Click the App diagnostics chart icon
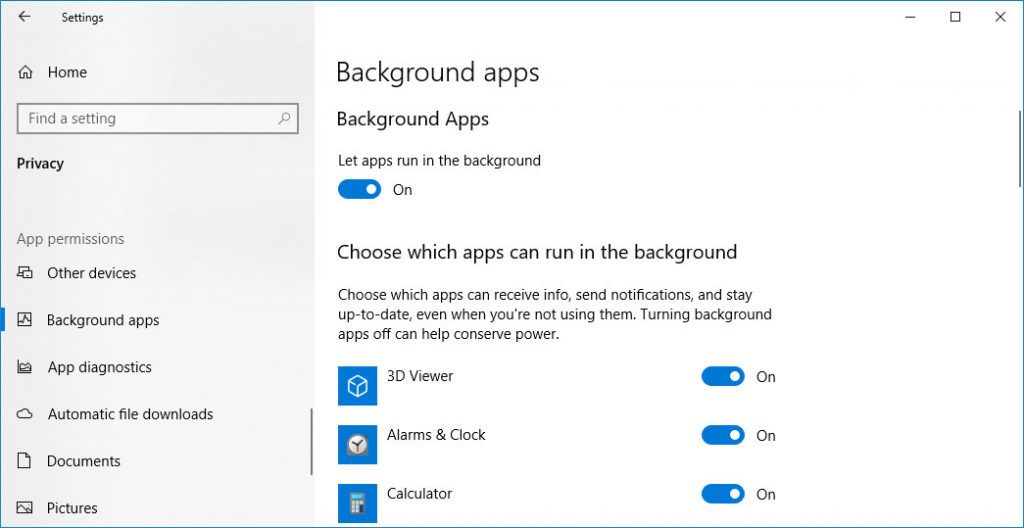The image size is (1024, 528). click(x=25, y=367)
